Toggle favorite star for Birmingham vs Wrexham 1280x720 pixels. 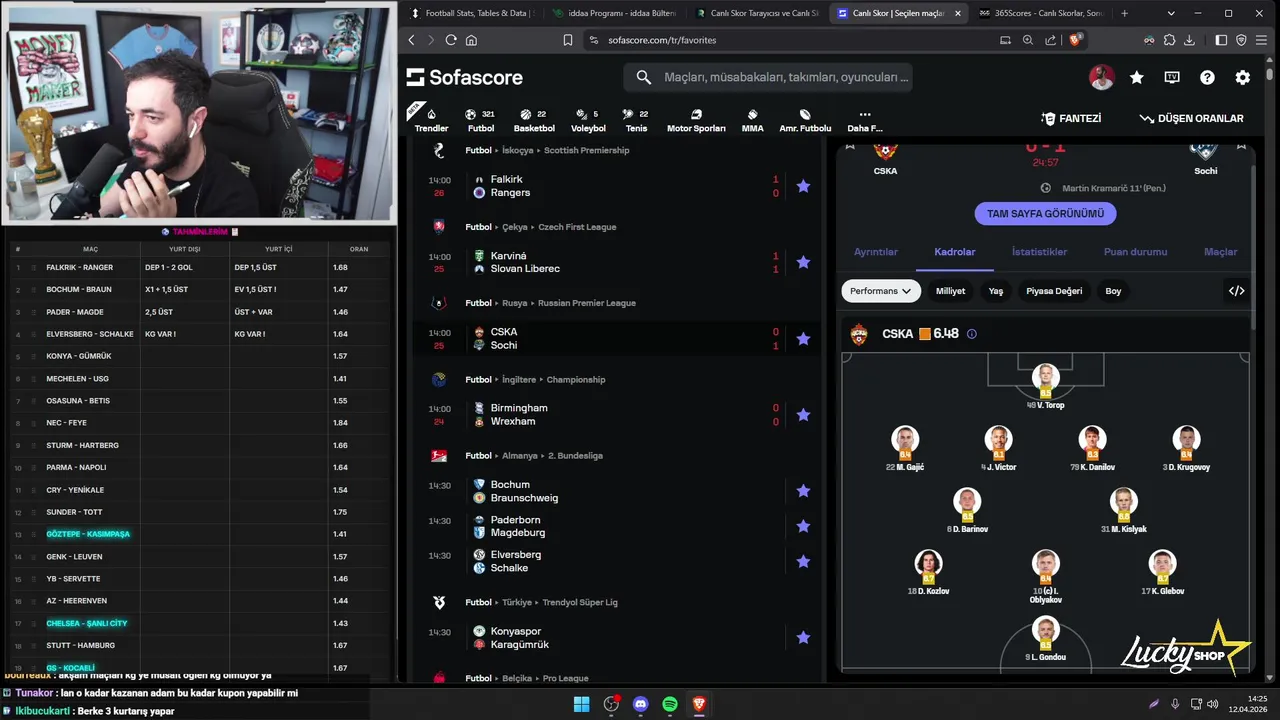803,415
